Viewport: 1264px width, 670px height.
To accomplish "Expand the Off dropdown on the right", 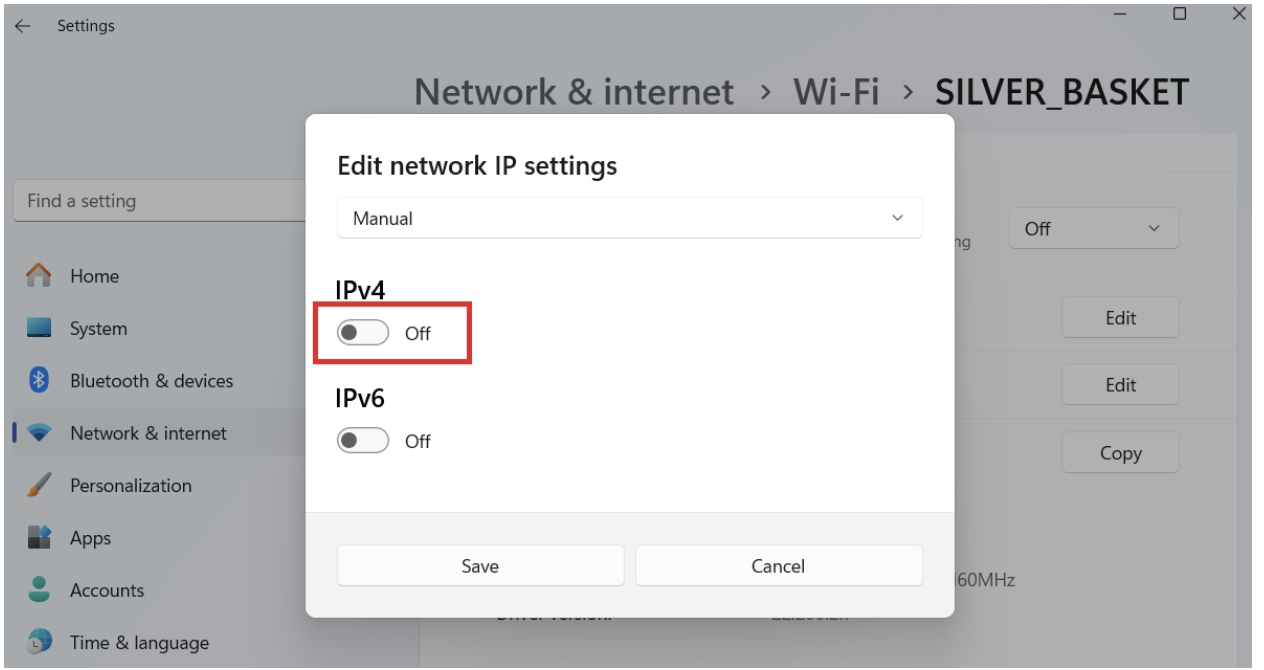I will (x=1093, y=228).
